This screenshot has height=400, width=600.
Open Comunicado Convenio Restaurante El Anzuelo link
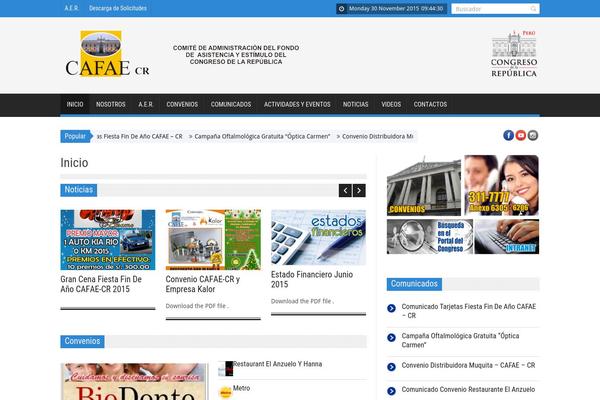468,389
